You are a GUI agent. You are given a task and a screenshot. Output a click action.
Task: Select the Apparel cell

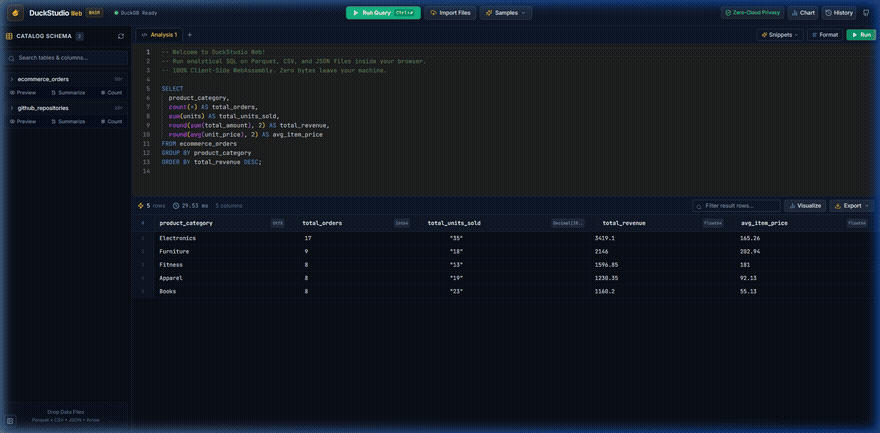tap(171, 278)
